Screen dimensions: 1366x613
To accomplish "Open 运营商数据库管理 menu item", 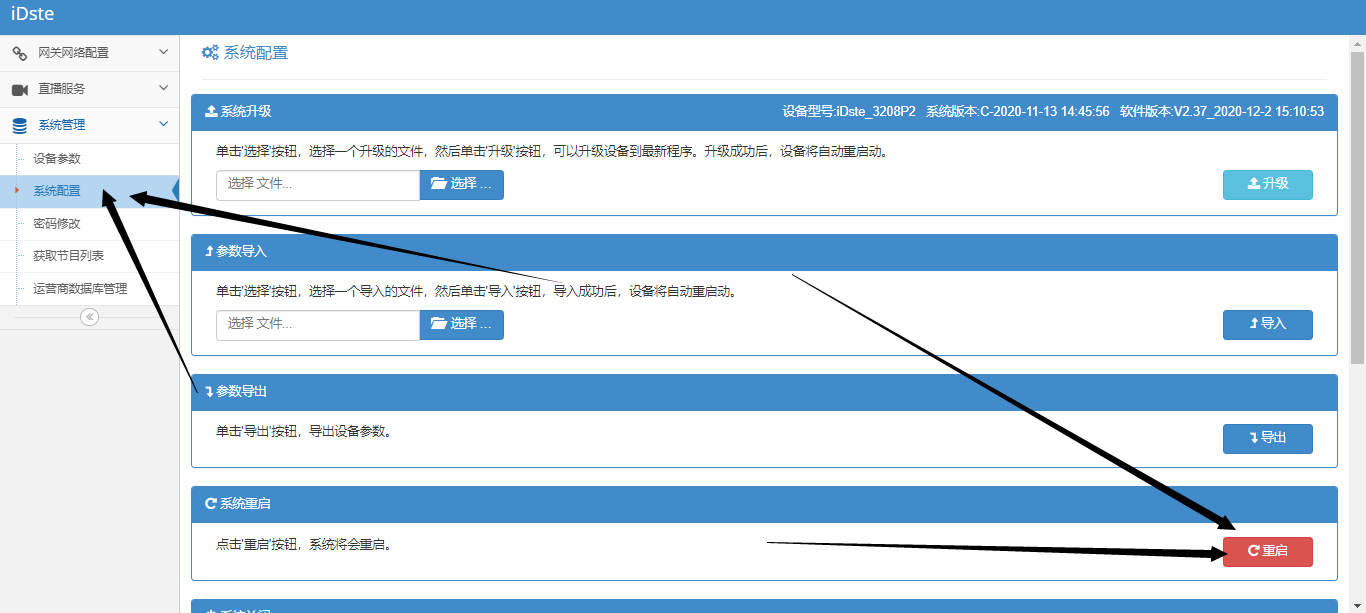I will click(x=80, y=289).
